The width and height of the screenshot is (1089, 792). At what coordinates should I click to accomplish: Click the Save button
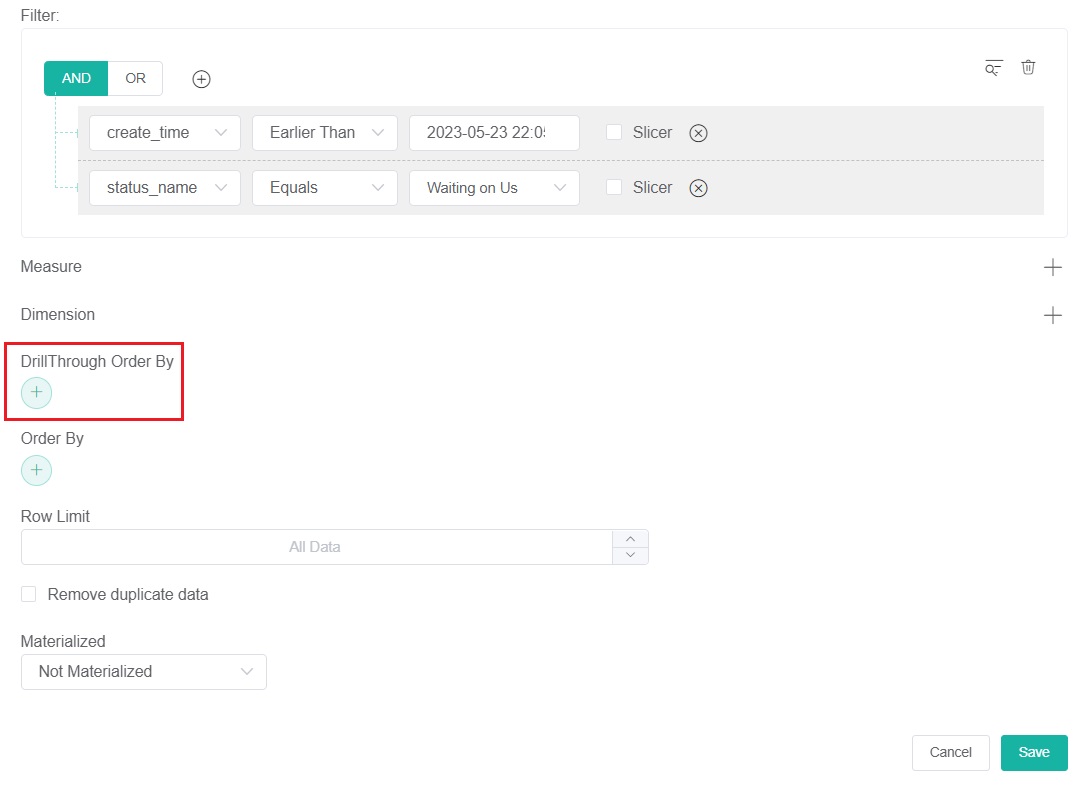pyautogui.click(x=1033, y=753)
